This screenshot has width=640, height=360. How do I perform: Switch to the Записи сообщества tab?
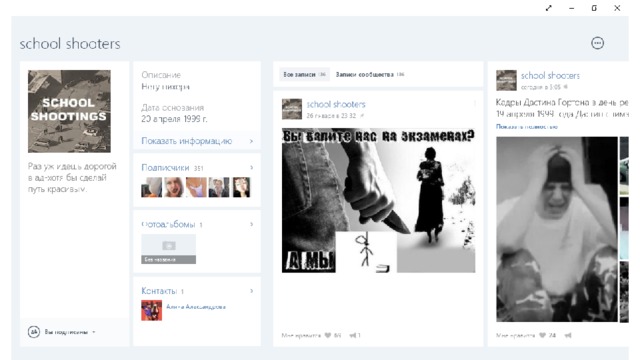(x=369, y=74)
